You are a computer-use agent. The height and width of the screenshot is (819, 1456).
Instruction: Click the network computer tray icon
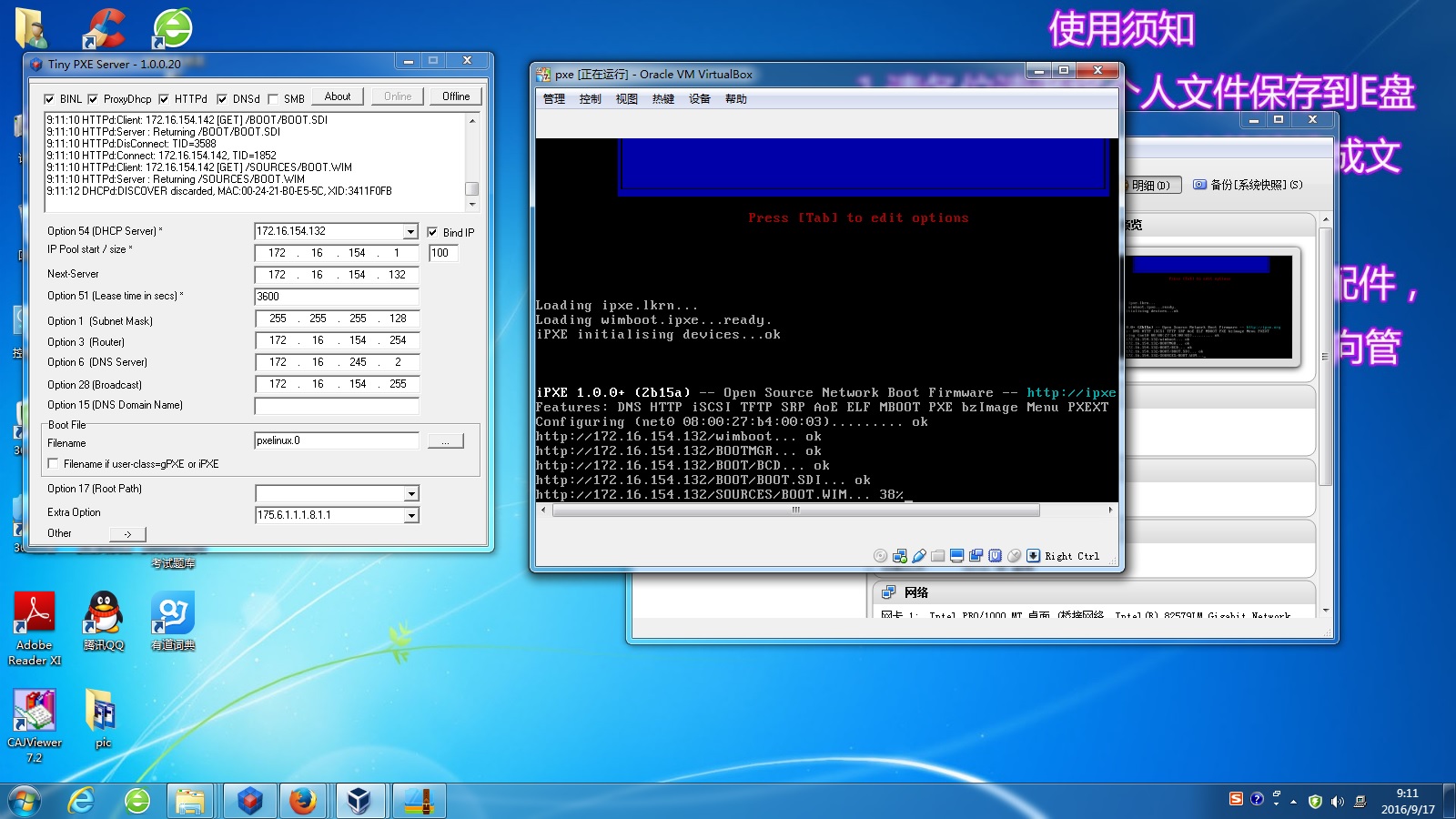(x=1360, y=802)
